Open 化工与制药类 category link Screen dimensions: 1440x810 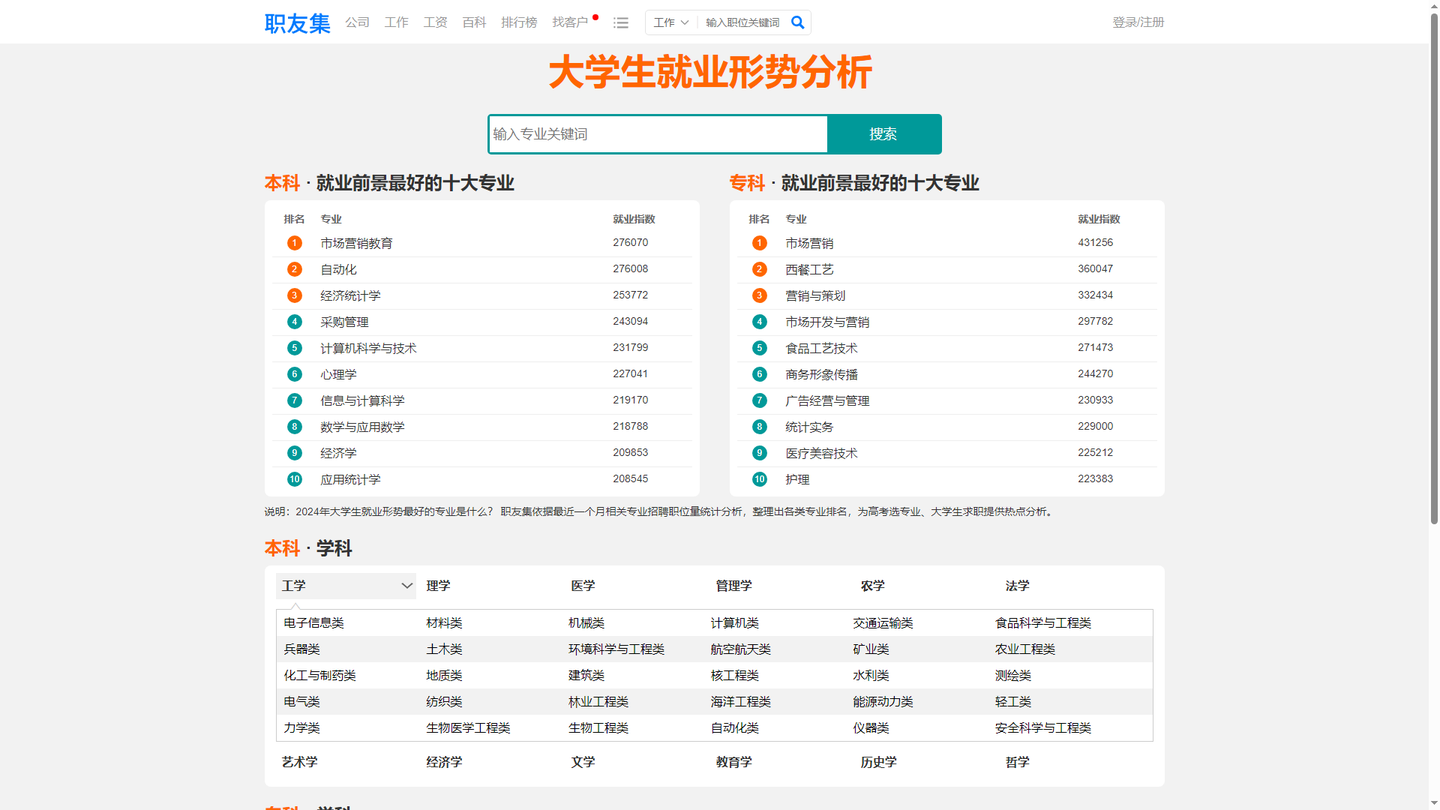pyautogui.click(x=320, y=676)
